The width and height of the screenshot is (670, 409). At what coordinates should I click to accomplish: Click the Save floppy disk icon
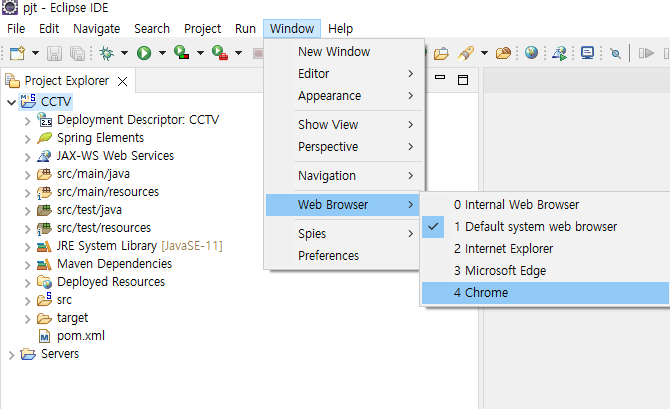click(x=54, y=53)
